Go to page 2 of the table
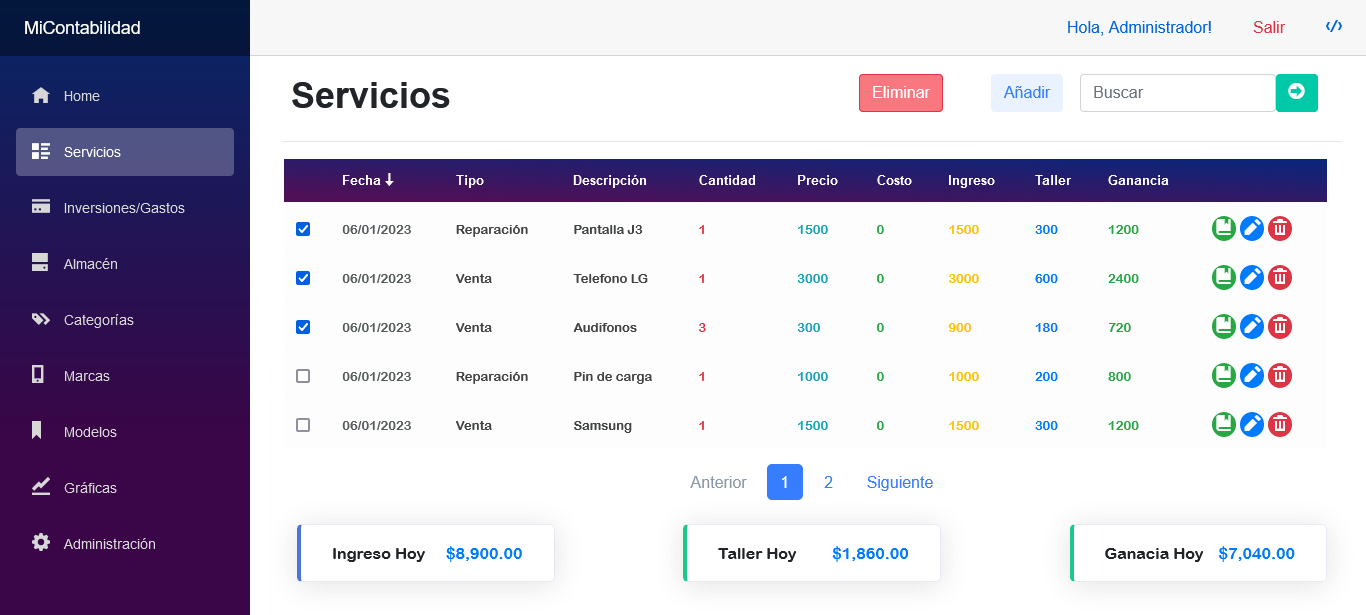 pyautogui.click(x=828, y=482)
